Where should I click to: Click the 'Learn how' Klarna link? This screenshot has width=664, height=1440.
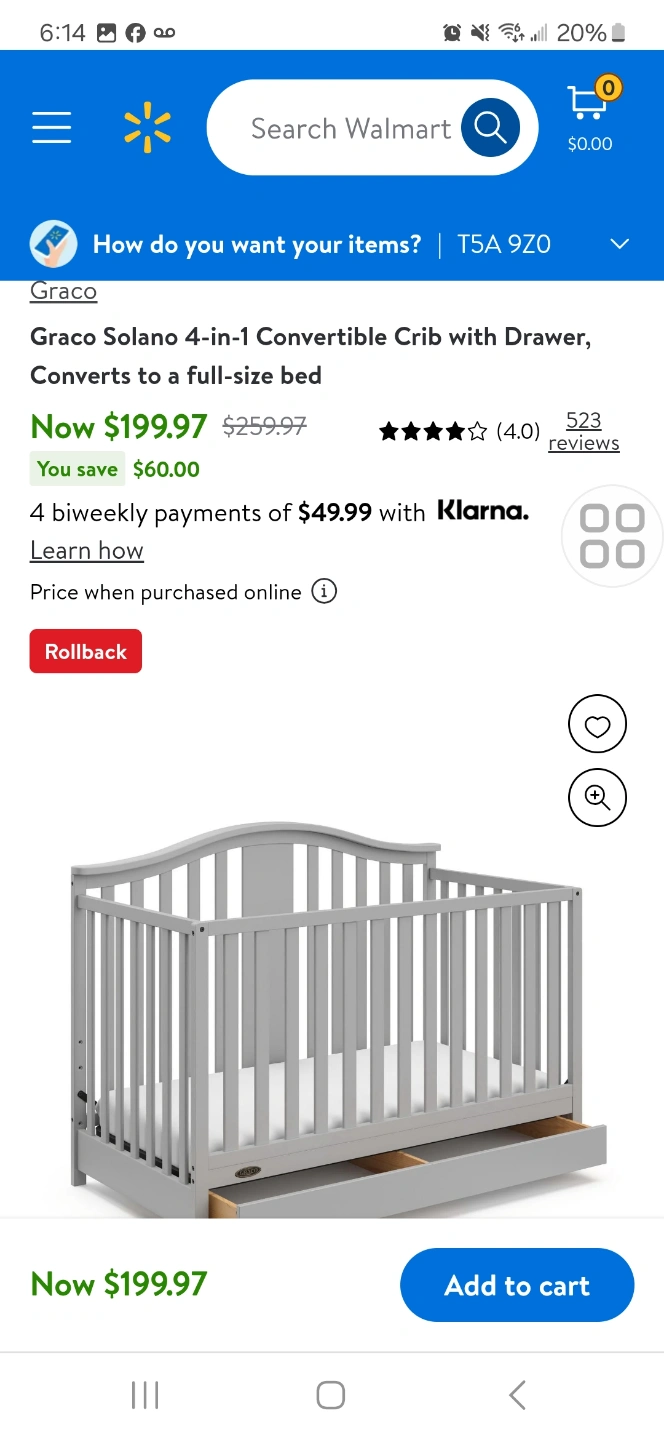pos(86,550)
